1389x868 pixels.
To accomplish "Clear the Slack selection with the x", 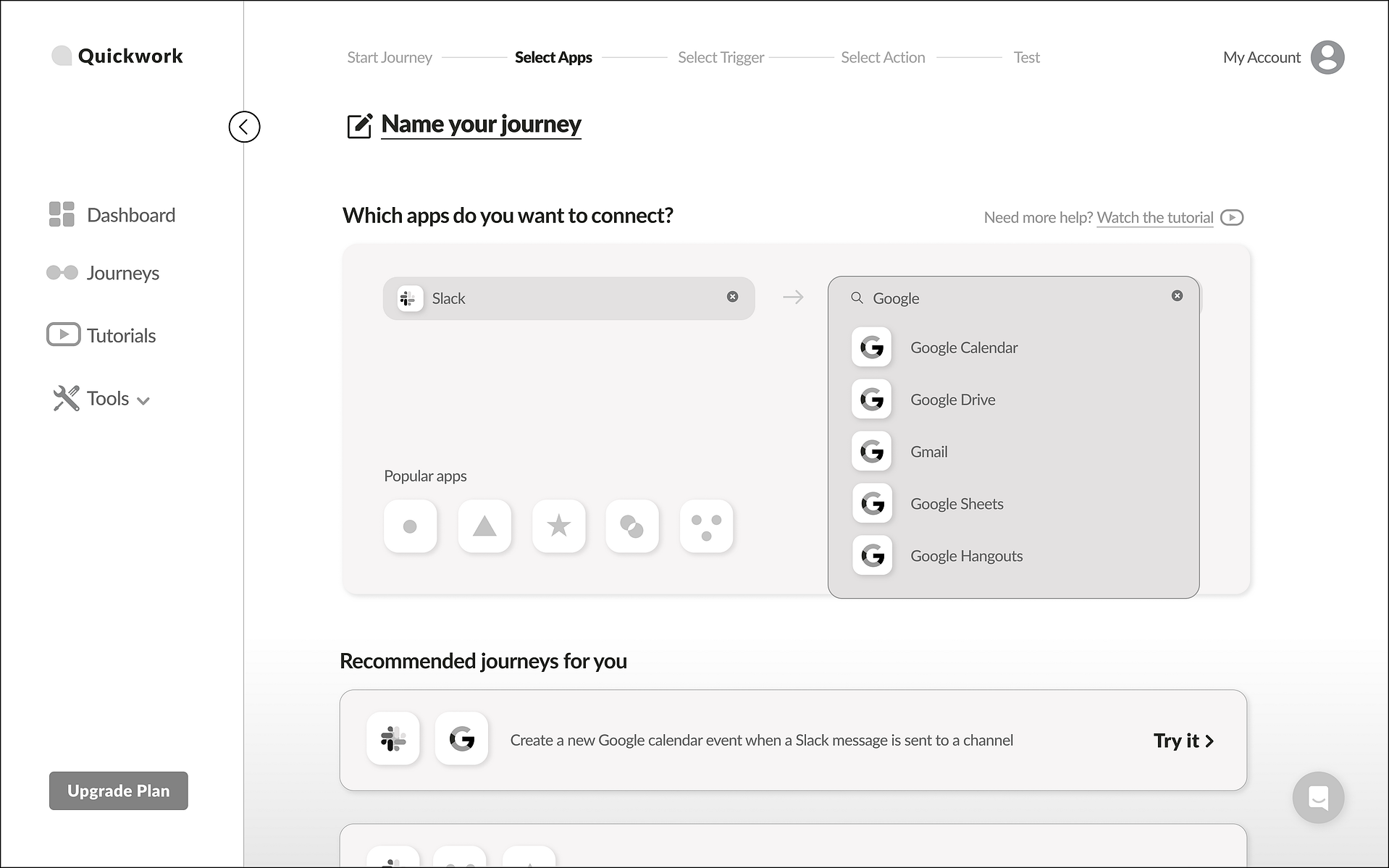I will (733, 296).
